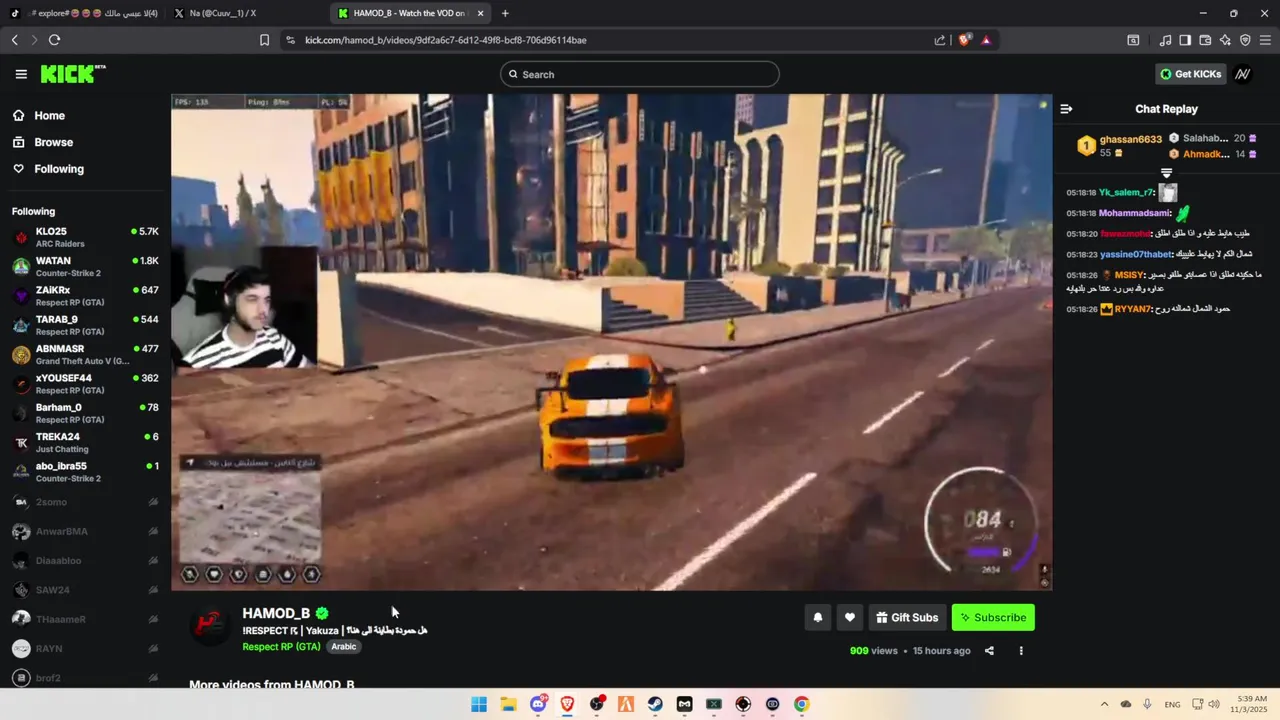Click the Kick search field

(x=640, y=74)
